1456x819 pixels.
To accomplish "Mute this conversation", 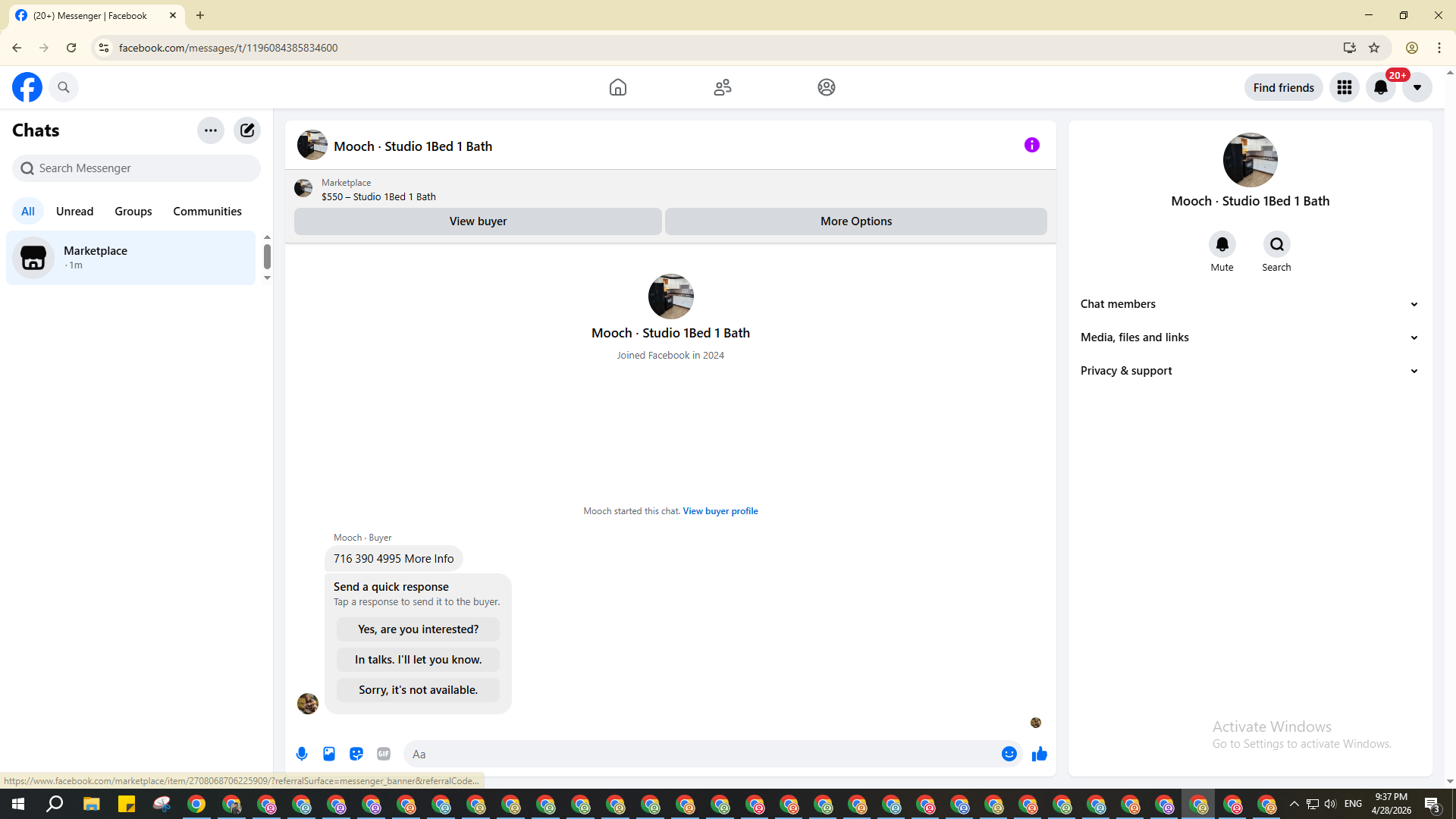I will 1222,245.
